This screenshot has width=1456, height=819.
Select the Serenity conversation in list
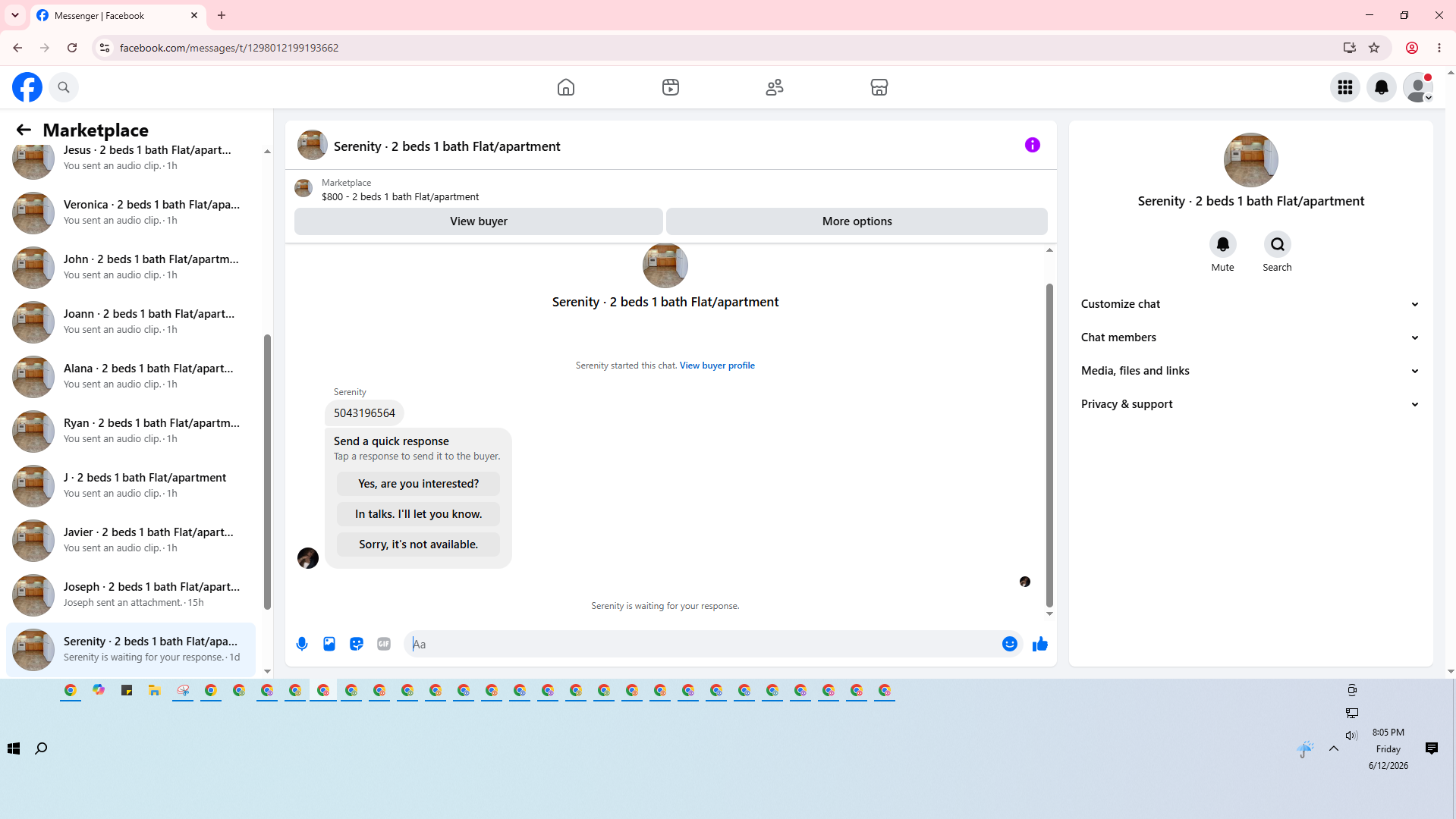[x=131, y=649]
